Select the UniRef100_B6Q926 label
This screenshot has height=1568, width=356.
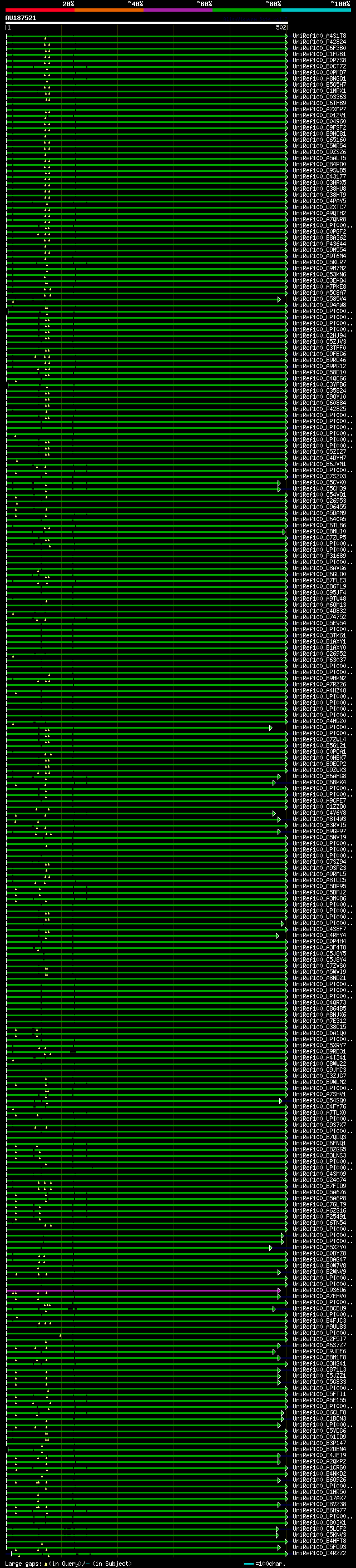(319, 1480)
